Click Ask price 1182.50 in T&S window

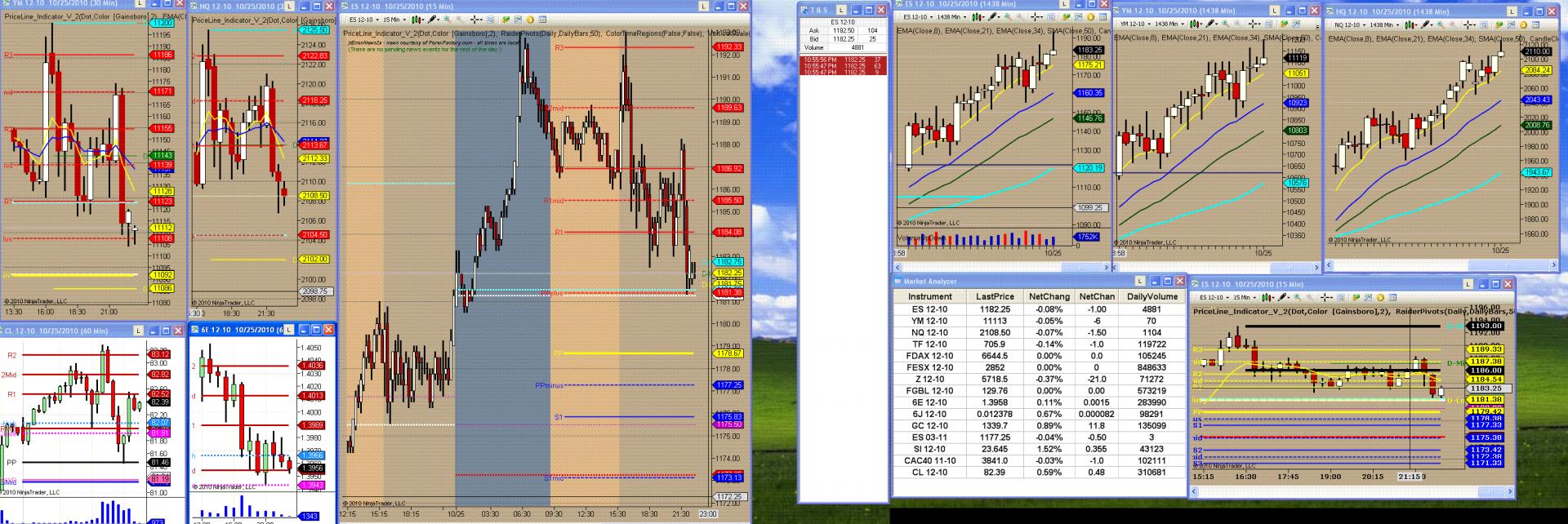pyautogui.click(x=843, y=30)
